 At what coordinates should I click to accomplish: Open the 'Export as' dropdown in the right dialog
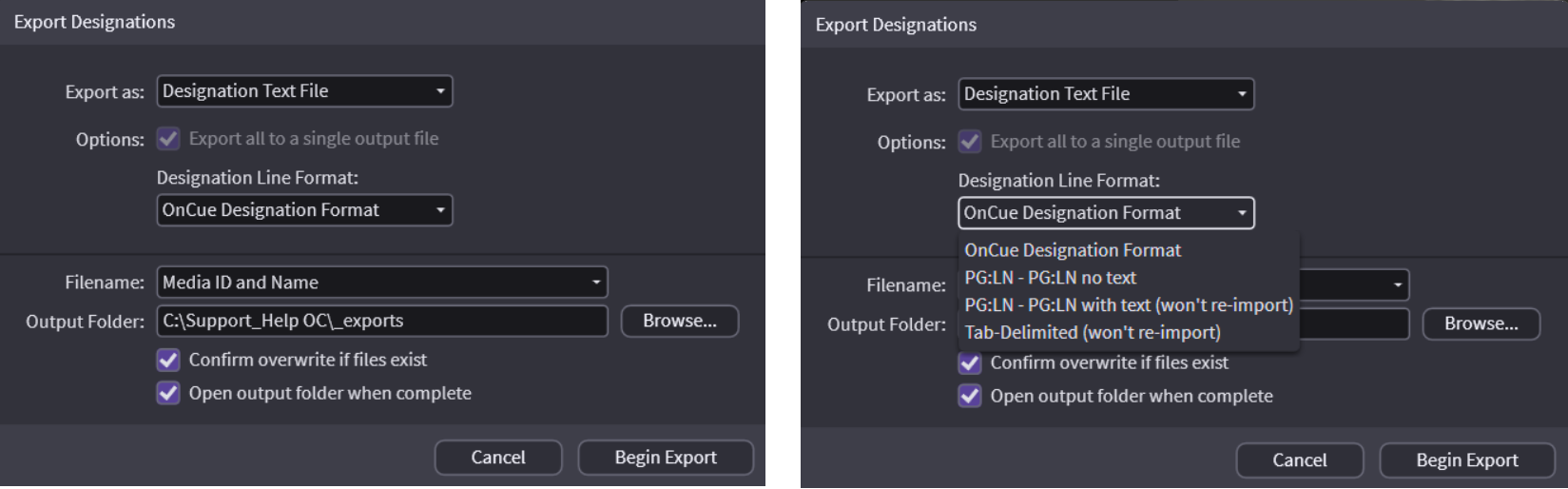tap(1106, 94)
